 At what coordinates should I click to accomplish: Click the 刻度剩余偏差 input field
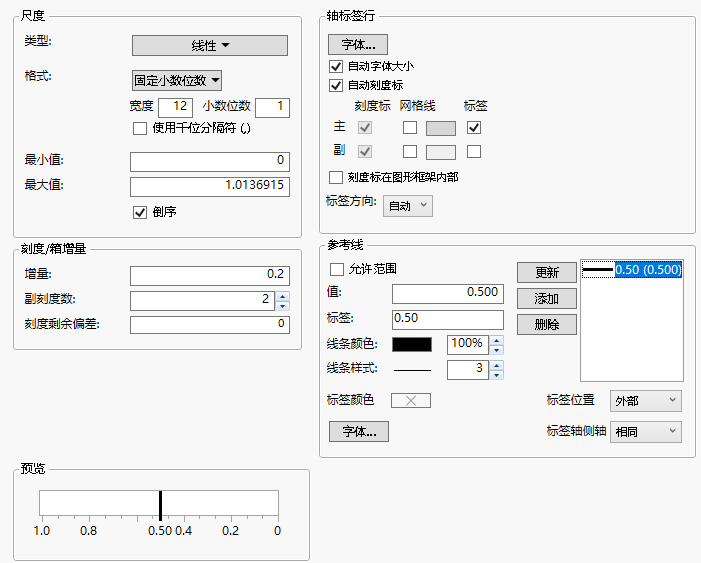[x=210, y=325]
